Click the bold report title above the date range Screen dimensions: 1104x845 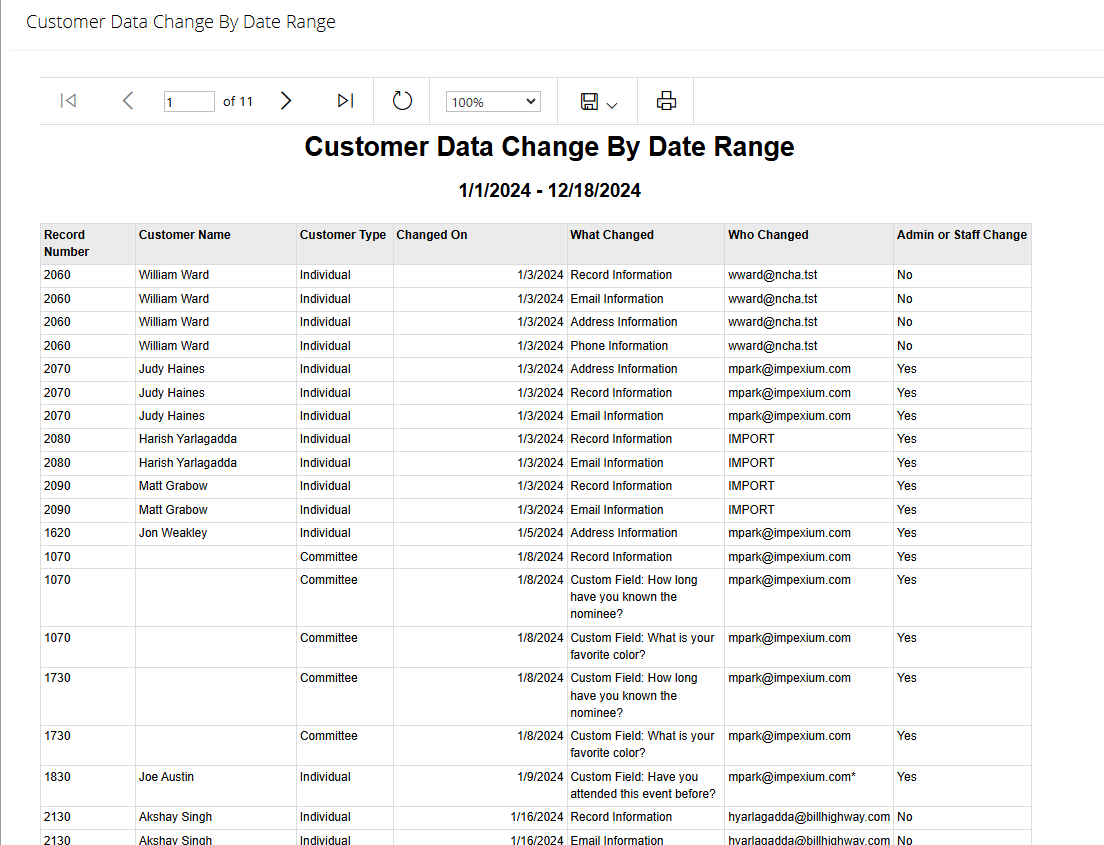549,146
